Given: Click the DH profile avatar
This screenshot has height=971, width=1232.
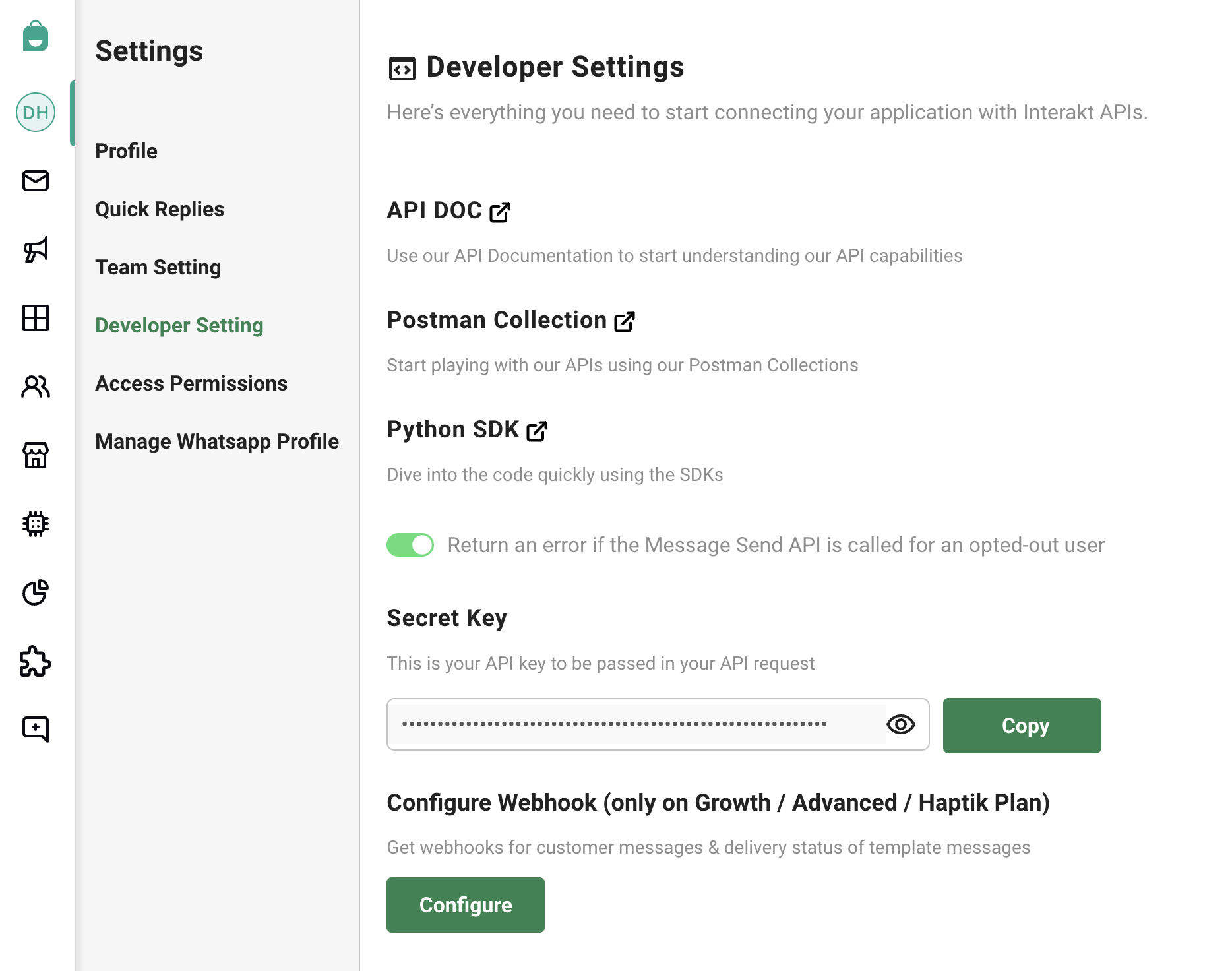Looking at the screenshot, I should pyautogui.click(x=36, y=112).
